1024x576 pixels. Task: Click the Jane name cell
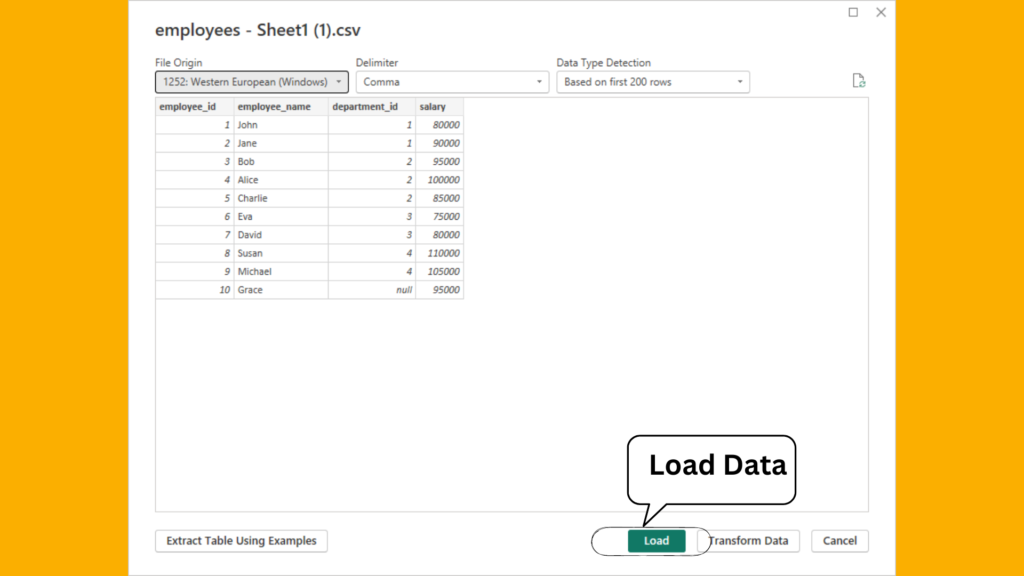point(281,143)
